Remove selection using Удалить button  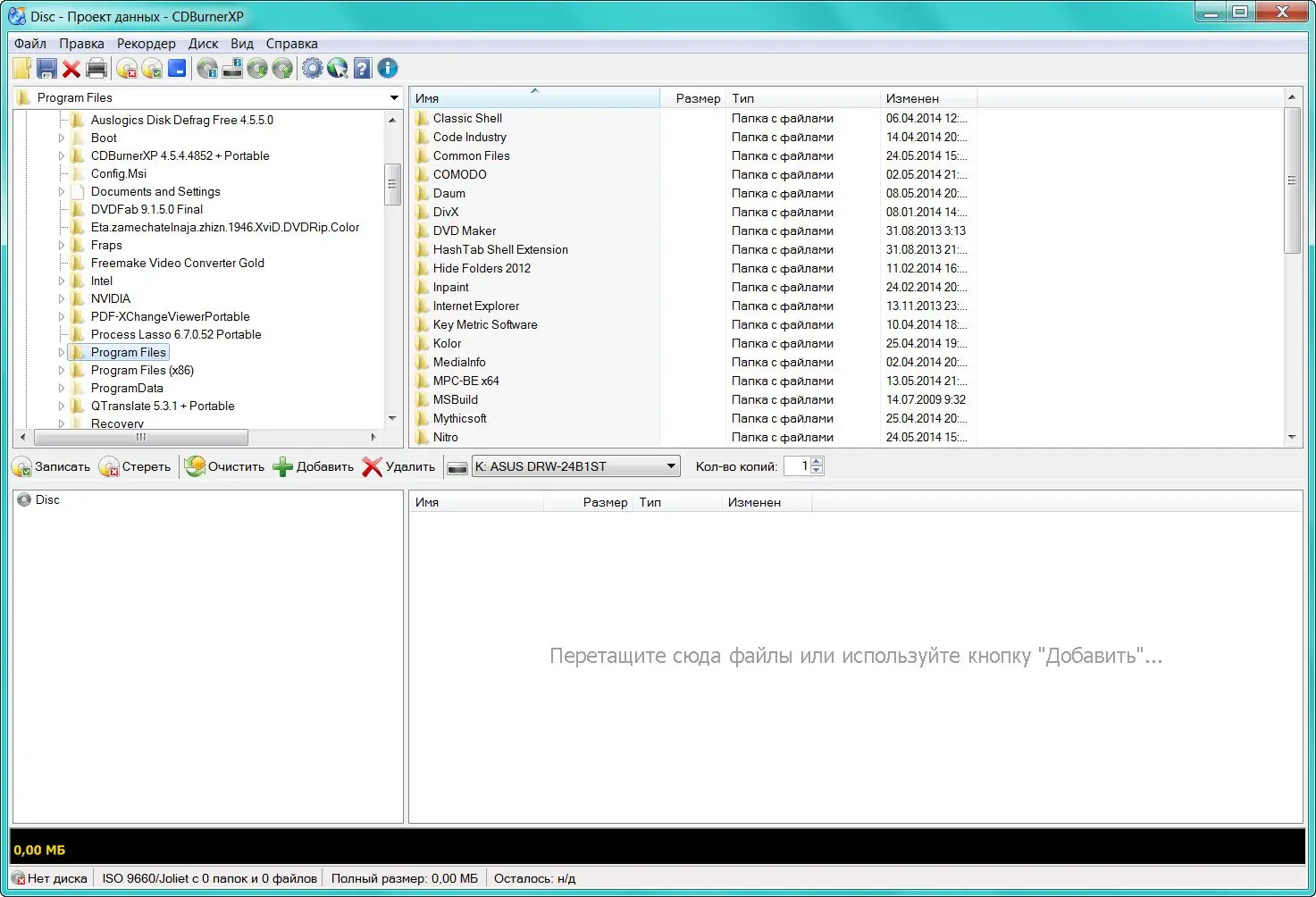398,465
